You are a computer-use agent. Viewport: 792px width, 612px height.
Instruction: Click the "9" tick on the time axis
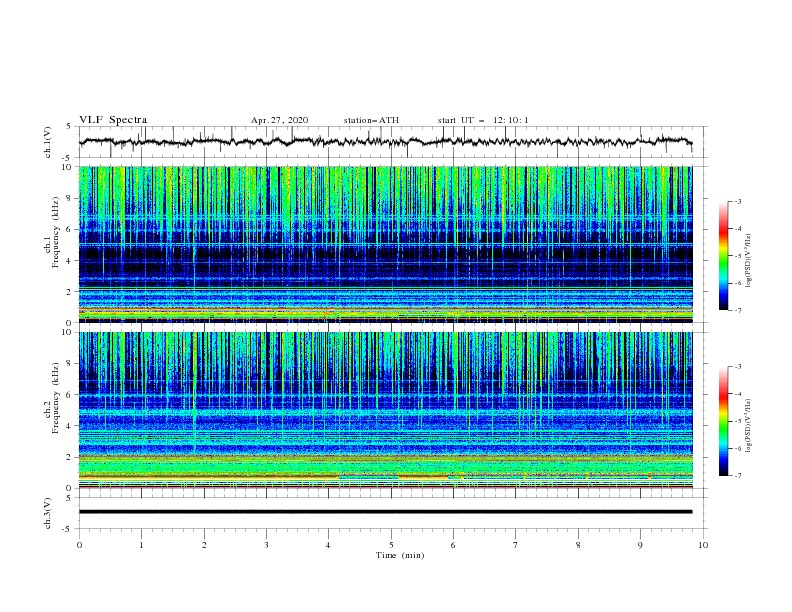click(x=640, y=545)
